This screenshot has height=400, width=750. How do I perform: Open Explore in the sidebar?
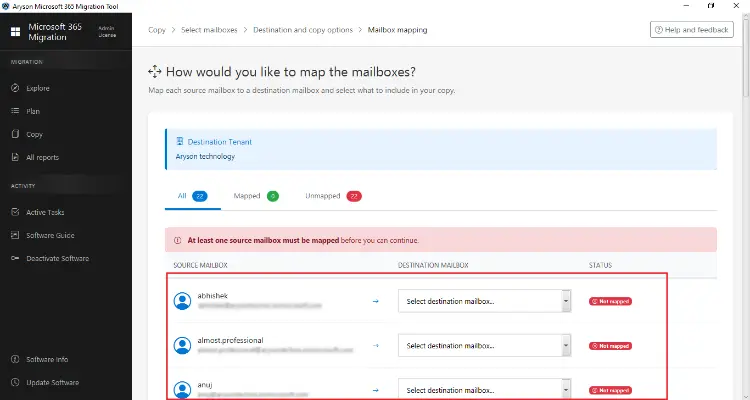click(x=38, y=88)
